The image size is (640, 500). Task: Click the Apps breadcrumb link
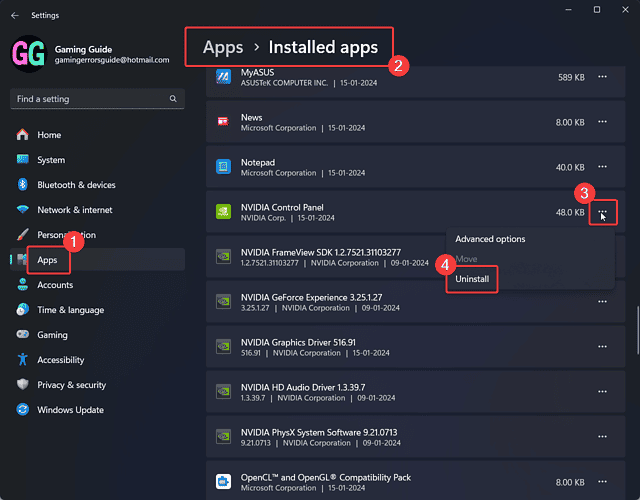point(222,47)
